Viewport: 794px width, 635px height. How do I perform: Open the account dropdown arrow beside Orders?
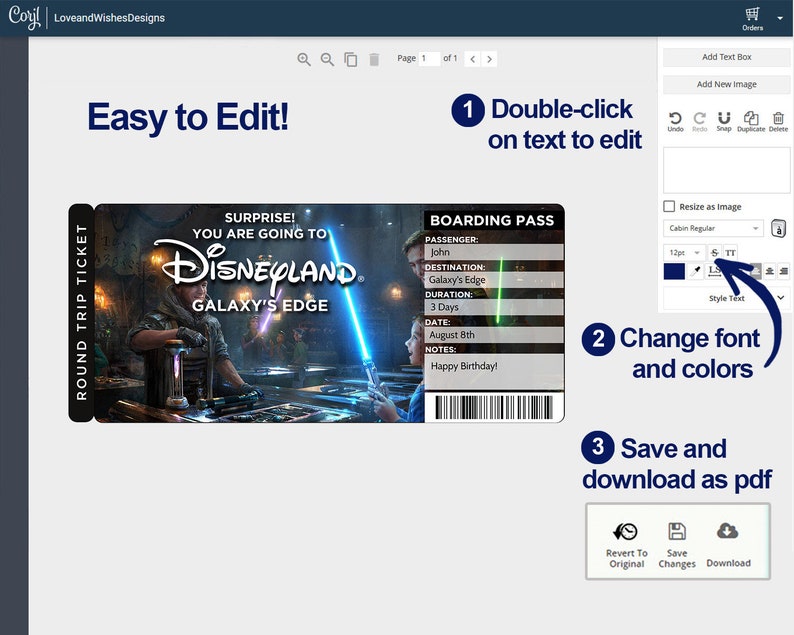[780, 18]
